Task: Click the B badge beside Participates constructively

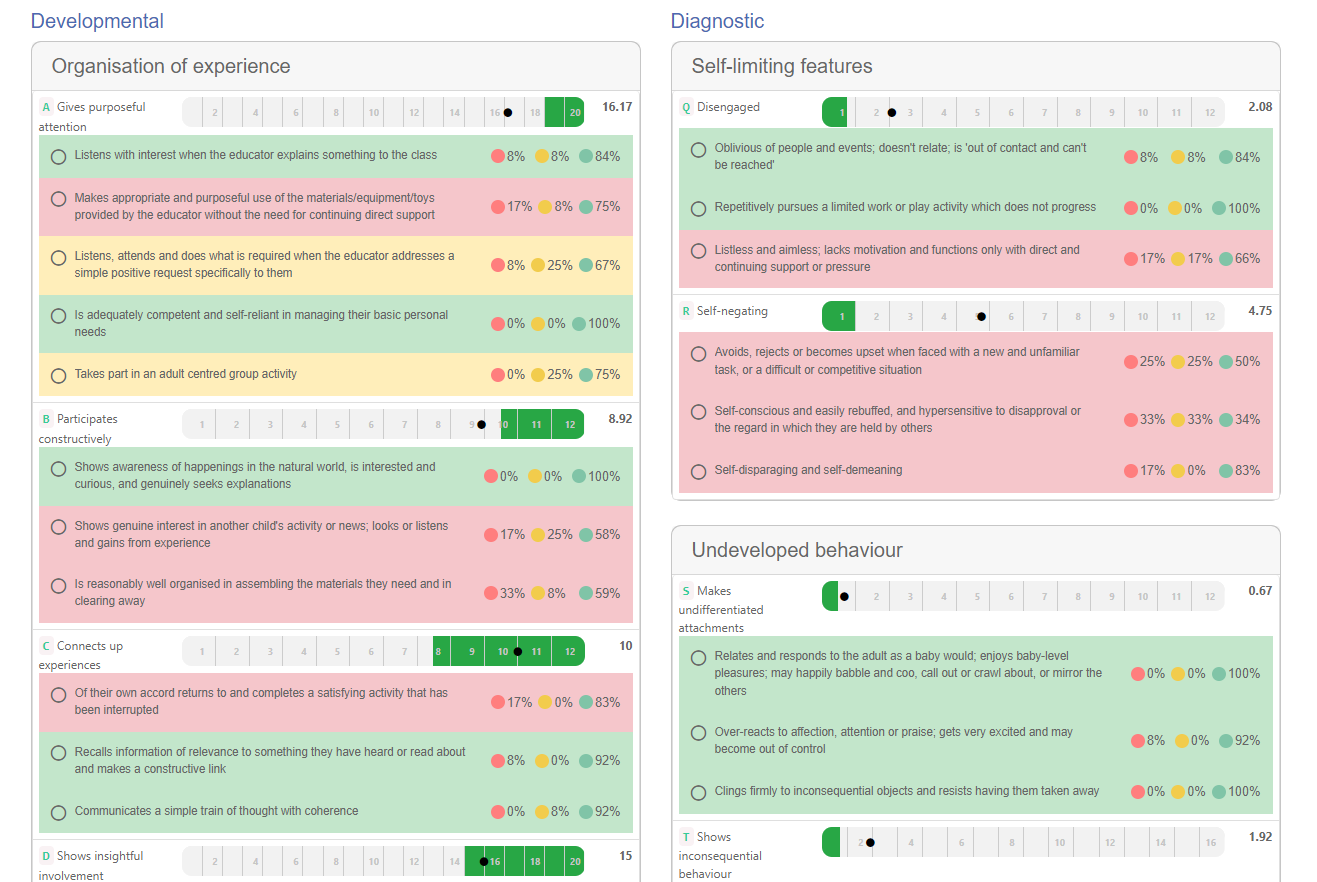Action: (46, 419)
